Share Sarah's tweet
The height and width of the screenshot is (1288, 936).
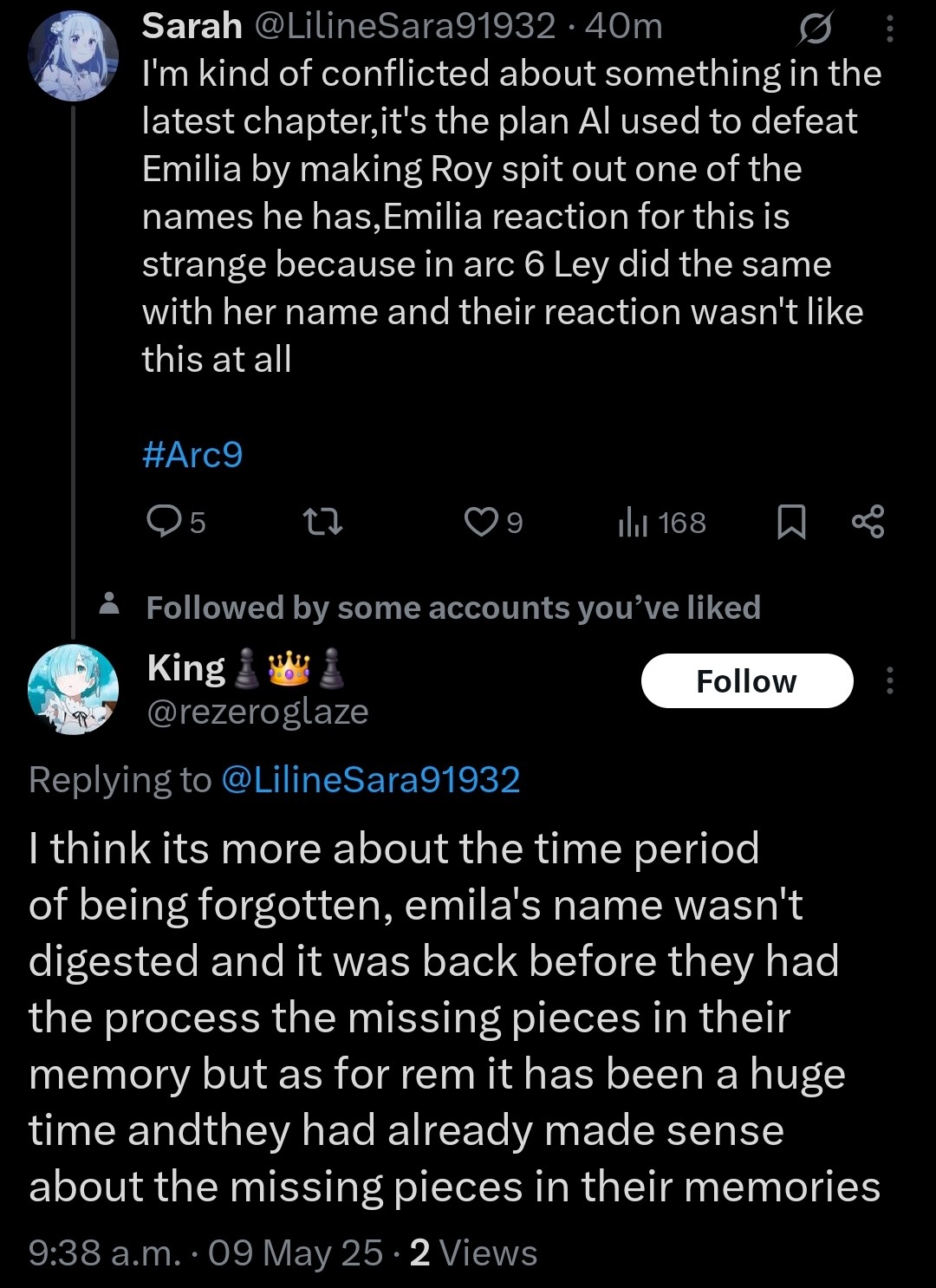pos(868,522)
